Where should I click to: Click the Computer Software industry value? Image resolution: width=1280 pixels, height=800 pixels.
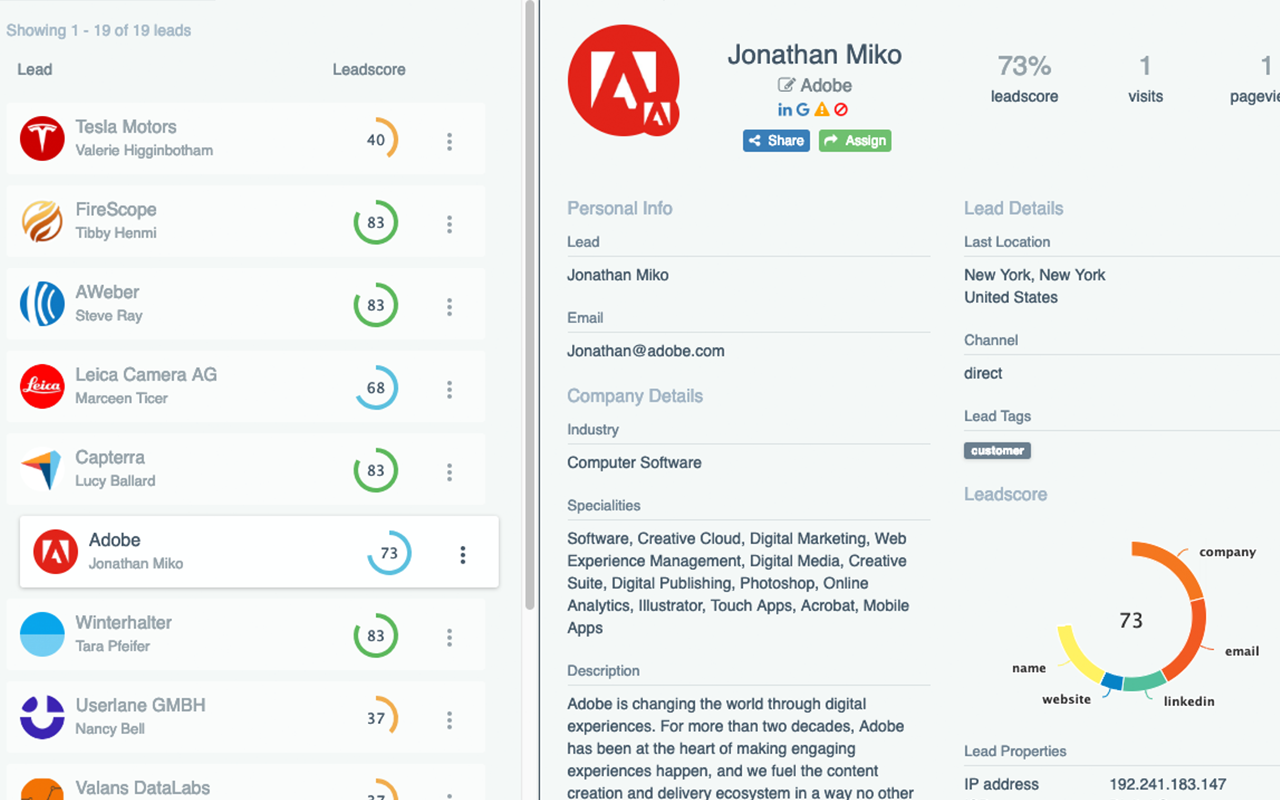(634, 463)
